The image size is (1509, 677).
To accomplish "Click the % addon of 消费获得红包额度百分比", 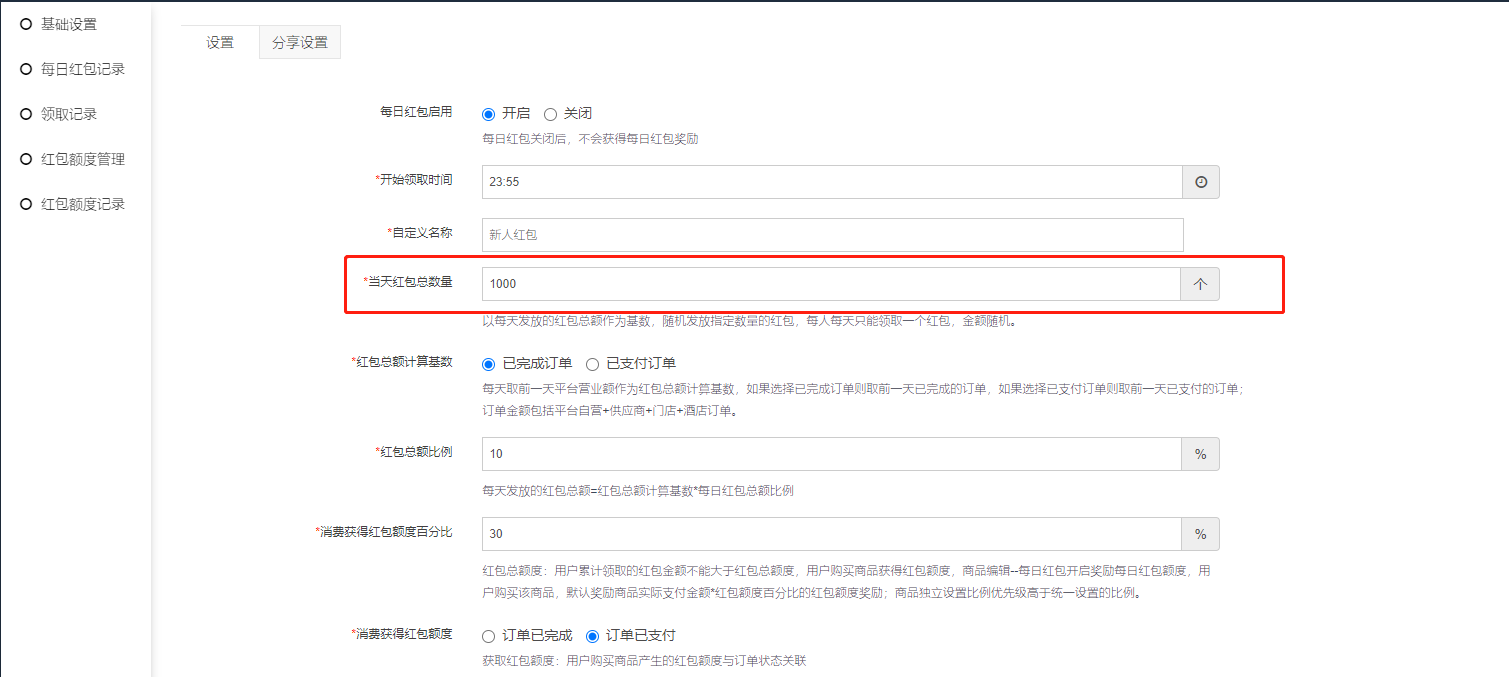I will 1201,534.
